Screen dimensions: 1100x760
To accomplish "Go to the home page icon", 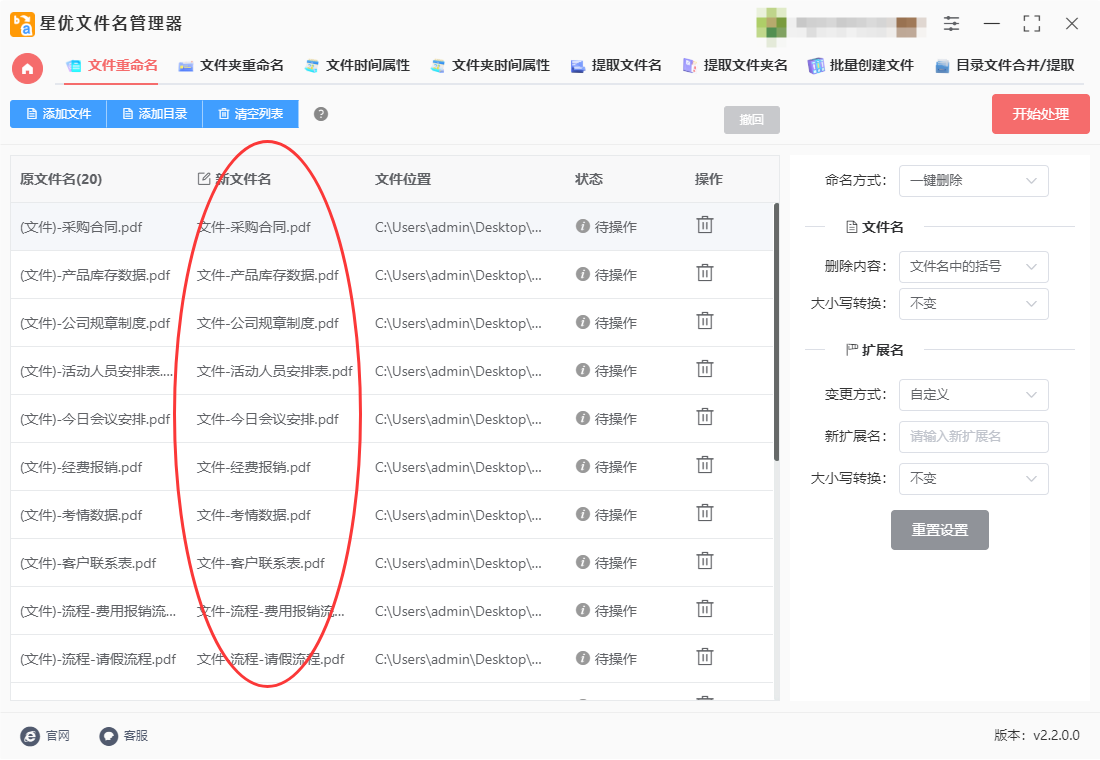I will pyautogui.click(x=27, y=69).
